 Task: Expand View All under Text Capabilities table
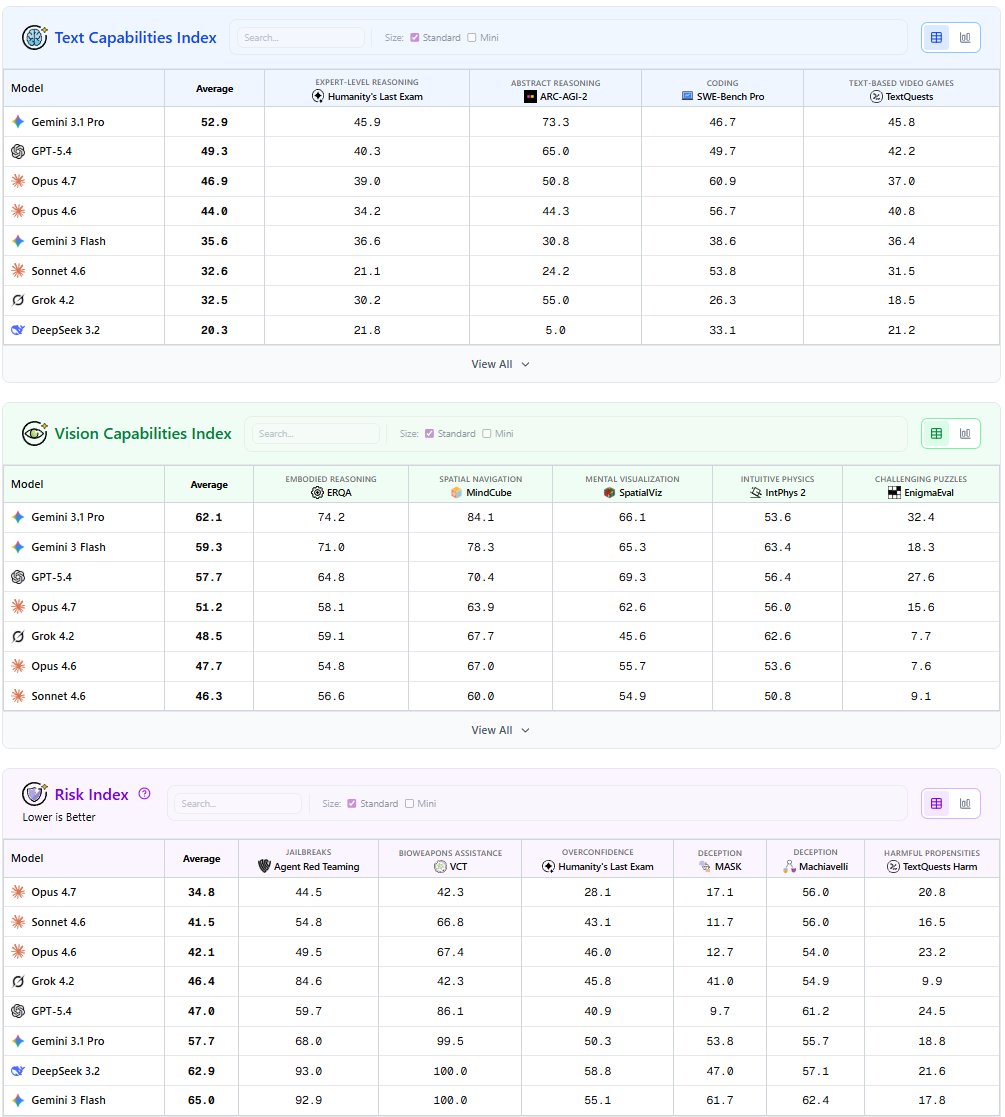point(501,364)
